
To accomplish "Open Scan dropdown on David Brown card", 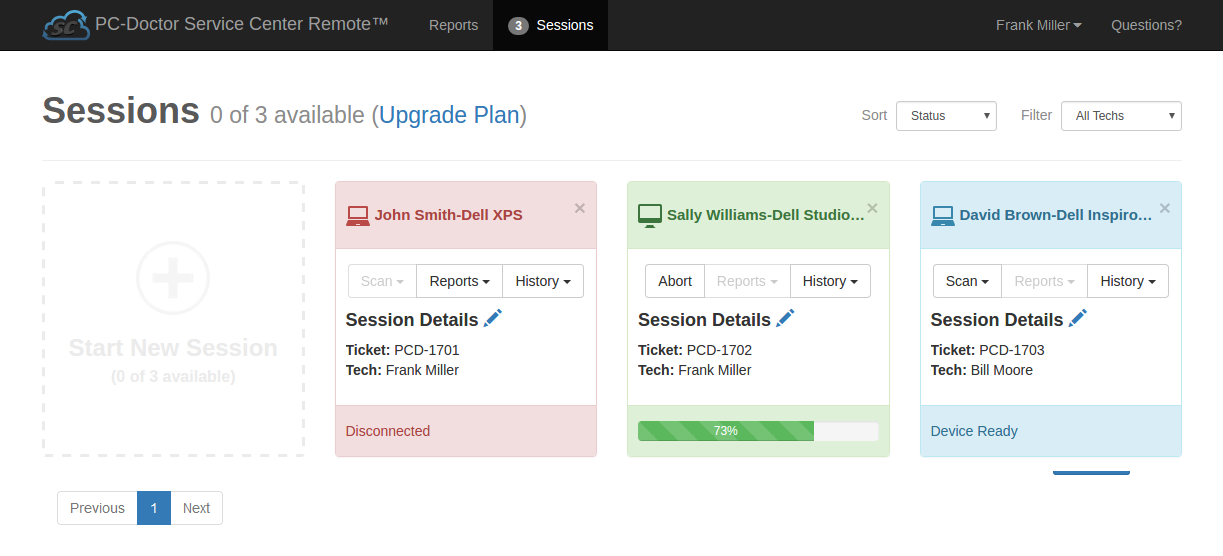I will coord(967,281).
